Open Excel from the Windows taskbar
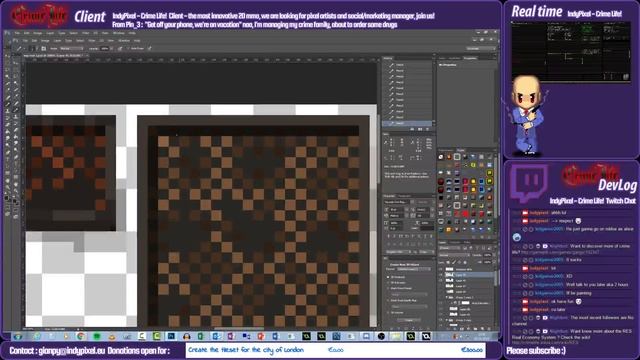The height and width of the screenshot is (360, 640). click(x=200, y=336)
